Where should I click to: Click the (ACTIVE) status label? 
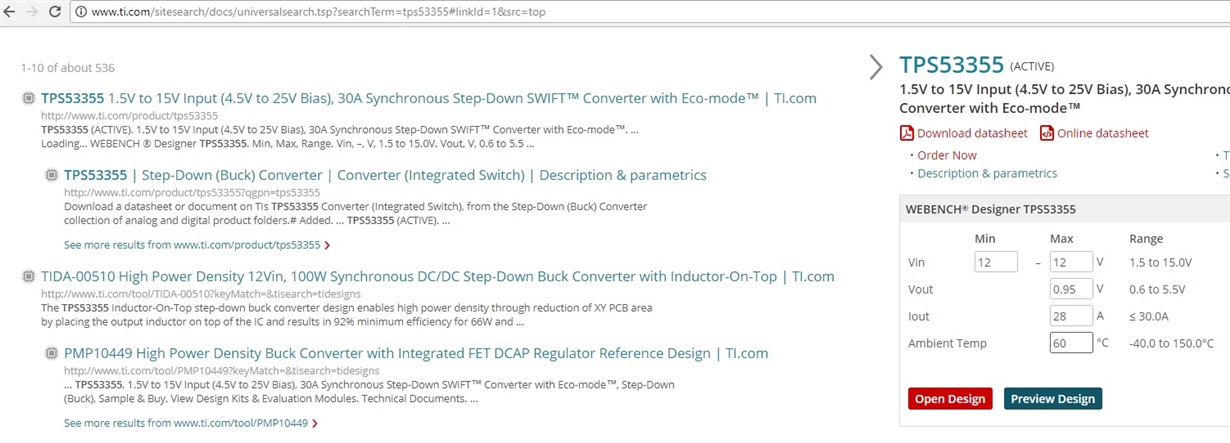pyautogui.click(x=1032, y=67)
